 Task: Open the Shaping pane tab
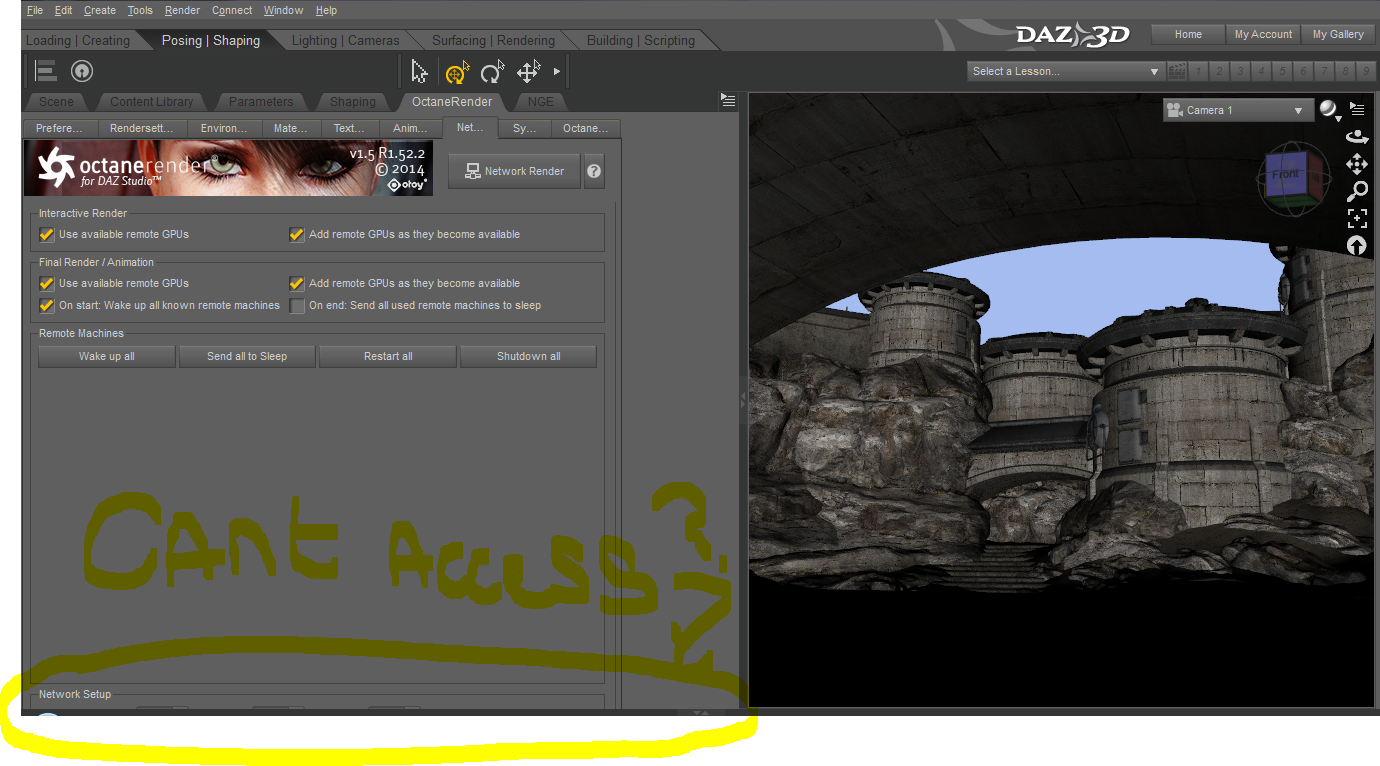pos(353,101)
